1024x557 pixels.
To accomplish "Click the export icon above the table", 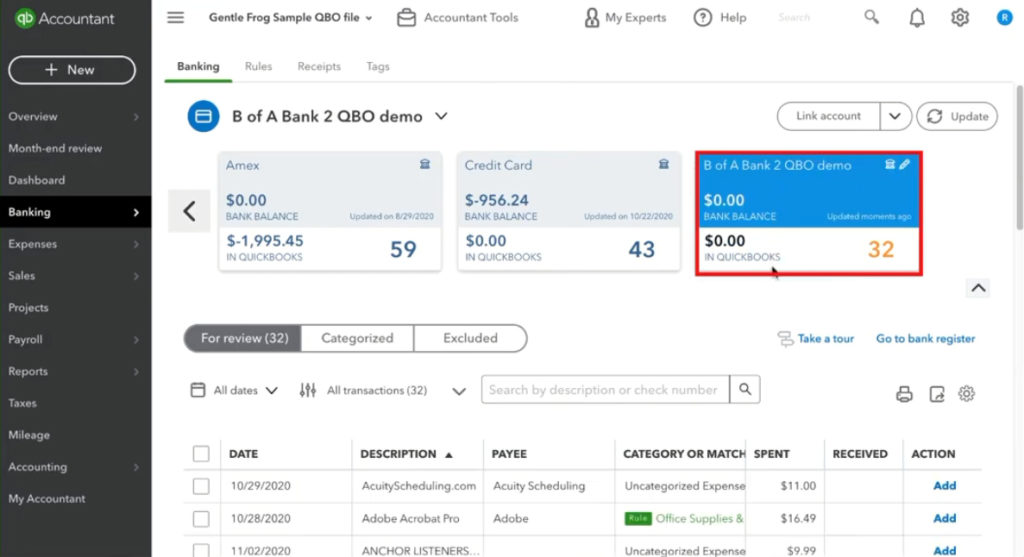I will 936,394.
